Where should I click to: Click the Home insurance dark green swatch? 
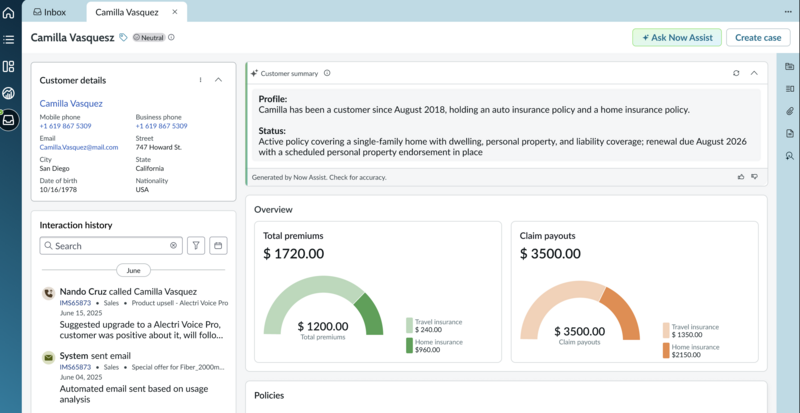[x=409, y=345]
